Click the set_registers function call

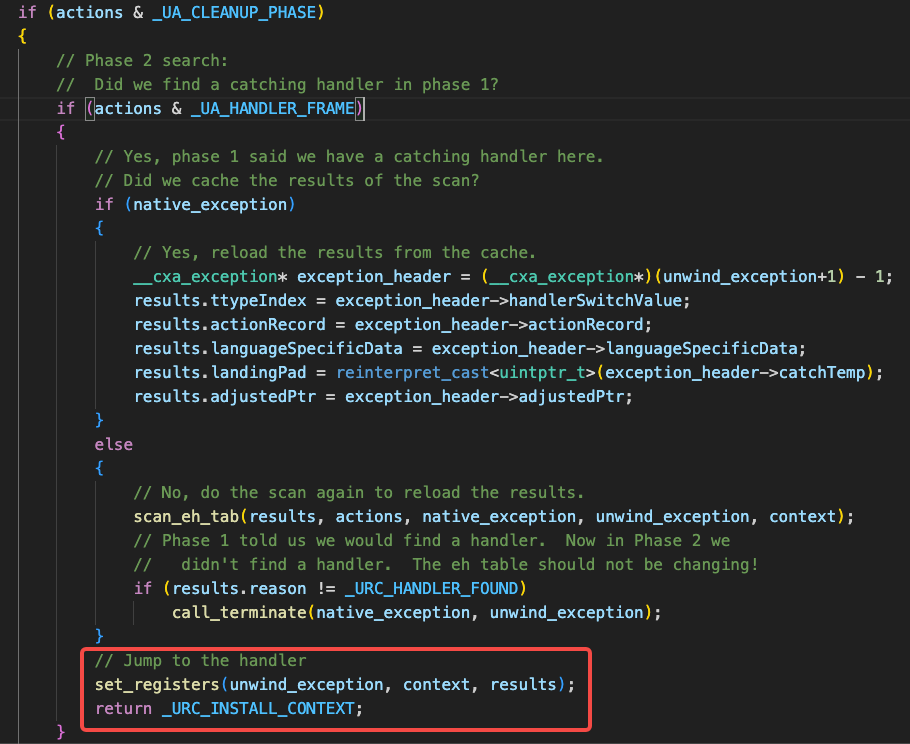pos(157,685)
